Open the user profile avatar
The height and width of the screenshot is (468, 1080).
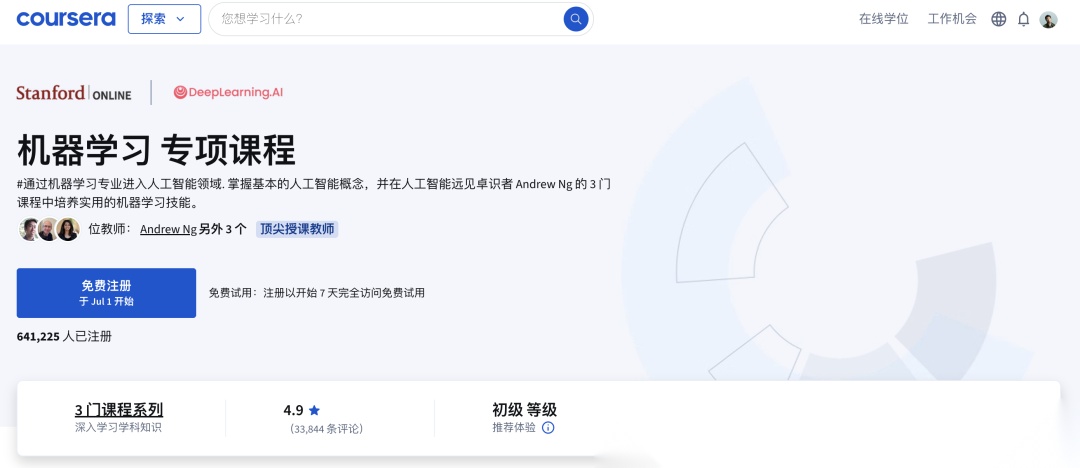coord(1048,19)
